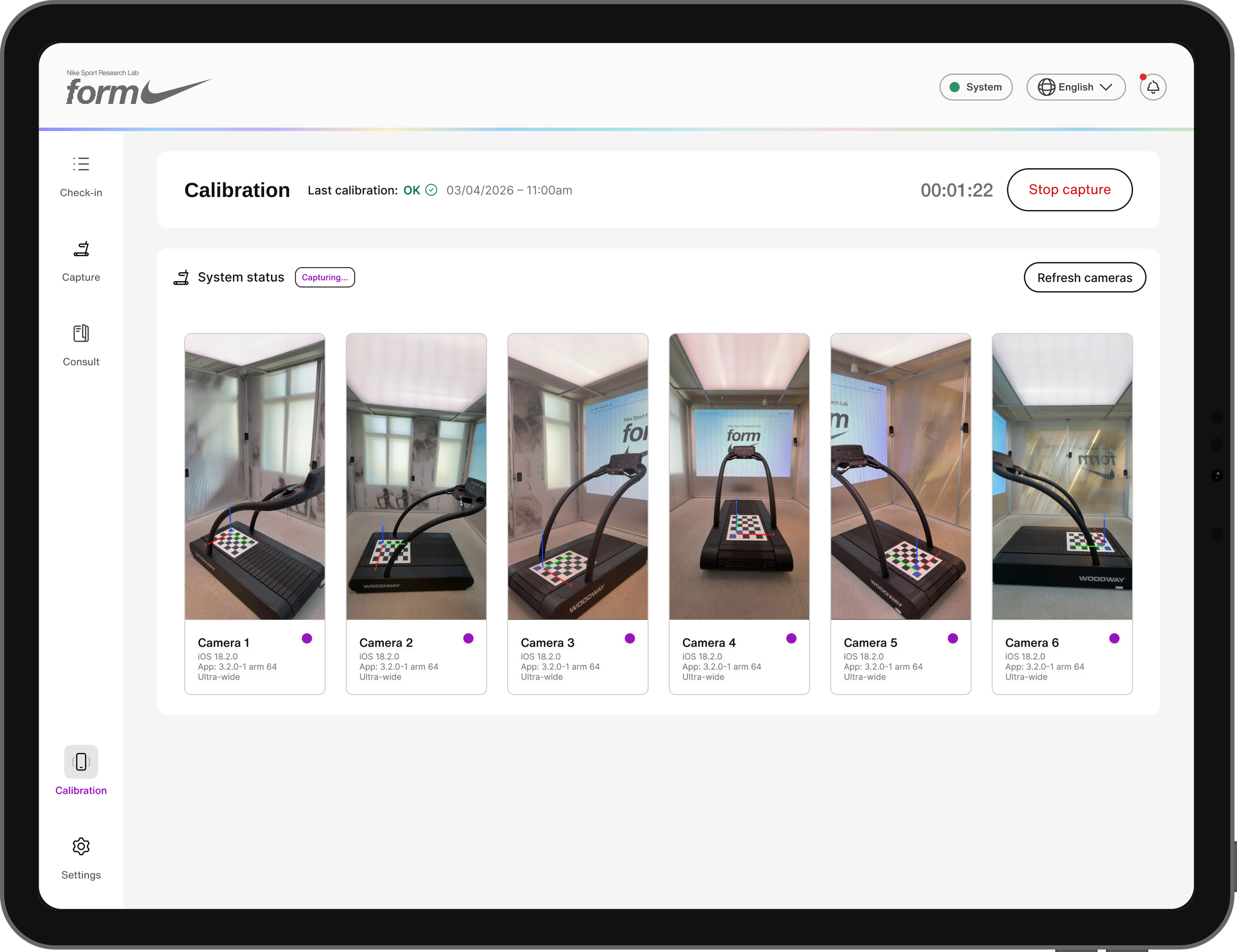The width and height of the screenshot is (1237, 952).
Task: Open Camera 6 preview thumbnail
Action: coord(1062,477)
